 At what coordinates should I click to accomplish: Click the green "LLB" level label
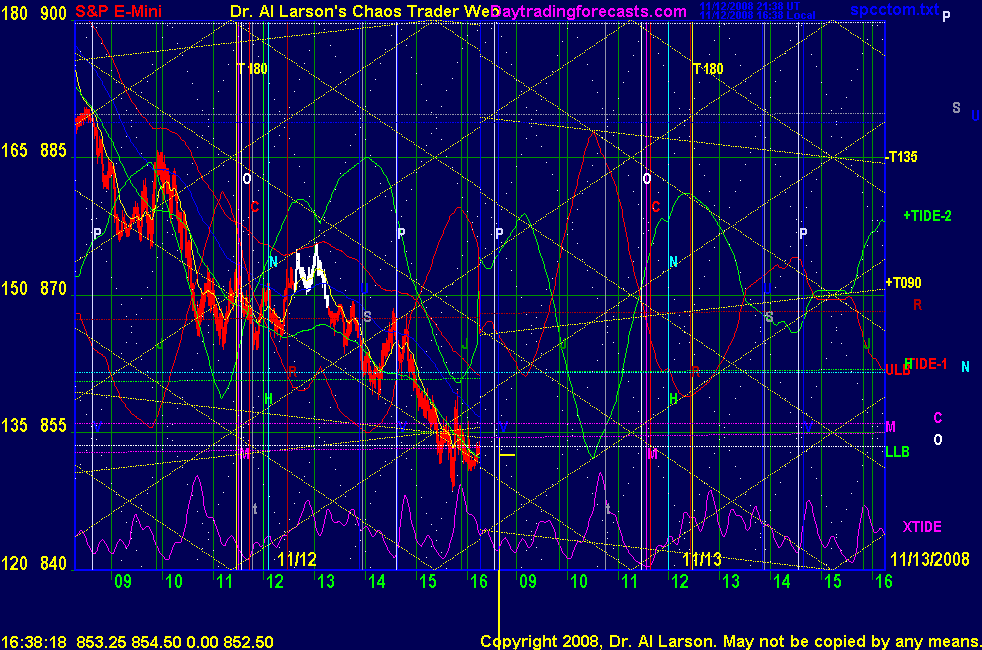click(x=897, y=451)
